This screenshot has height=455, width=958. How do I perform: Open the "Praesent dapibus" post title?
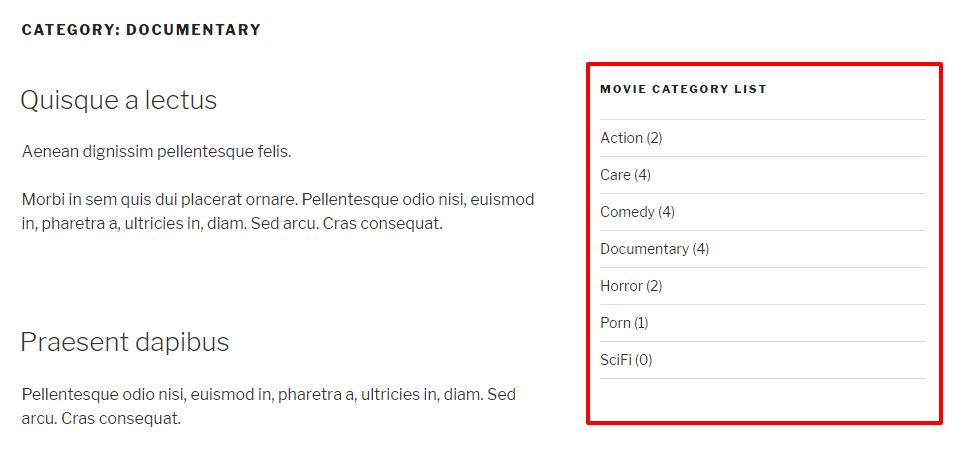(x=124, y=342)
